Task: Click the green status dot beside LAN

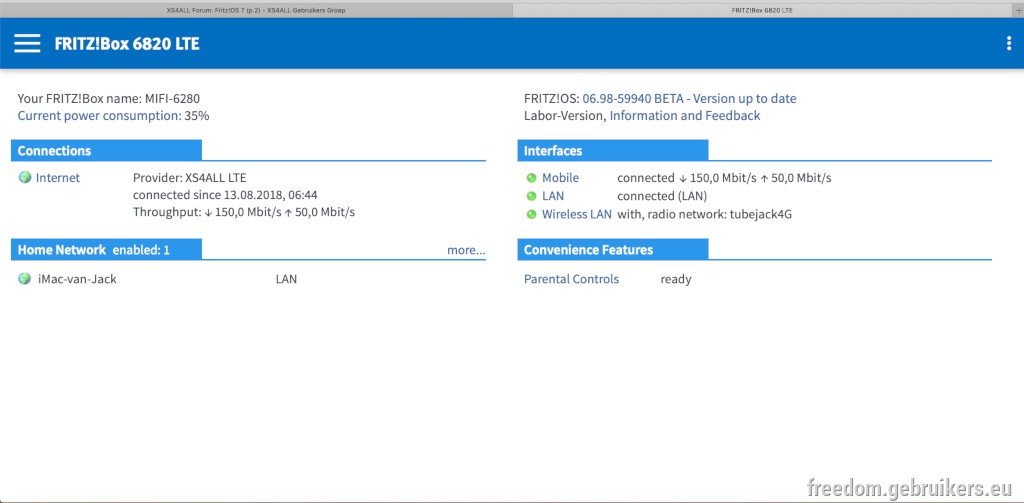Action: coord(531,196)
